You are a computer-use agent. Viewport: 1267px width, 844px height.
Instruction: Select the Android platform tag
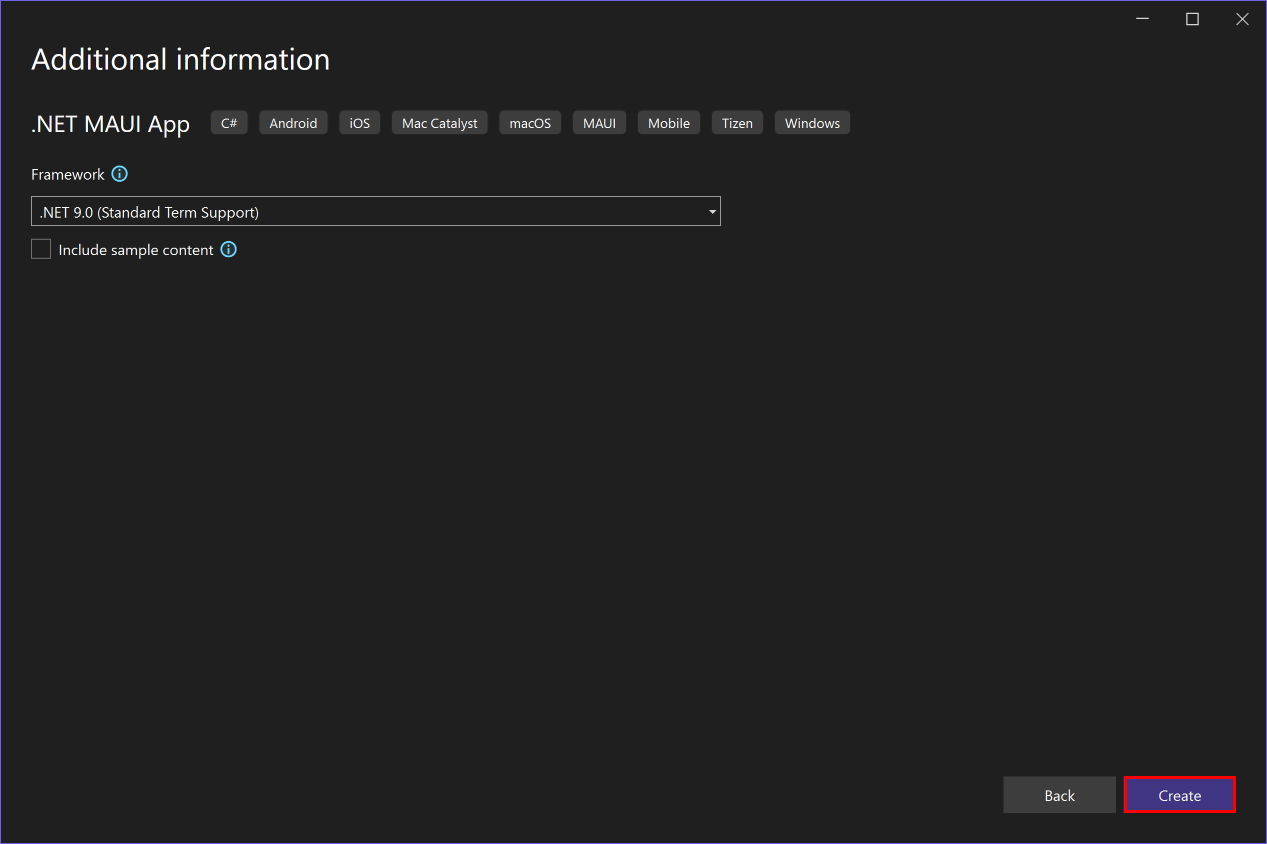292,122
